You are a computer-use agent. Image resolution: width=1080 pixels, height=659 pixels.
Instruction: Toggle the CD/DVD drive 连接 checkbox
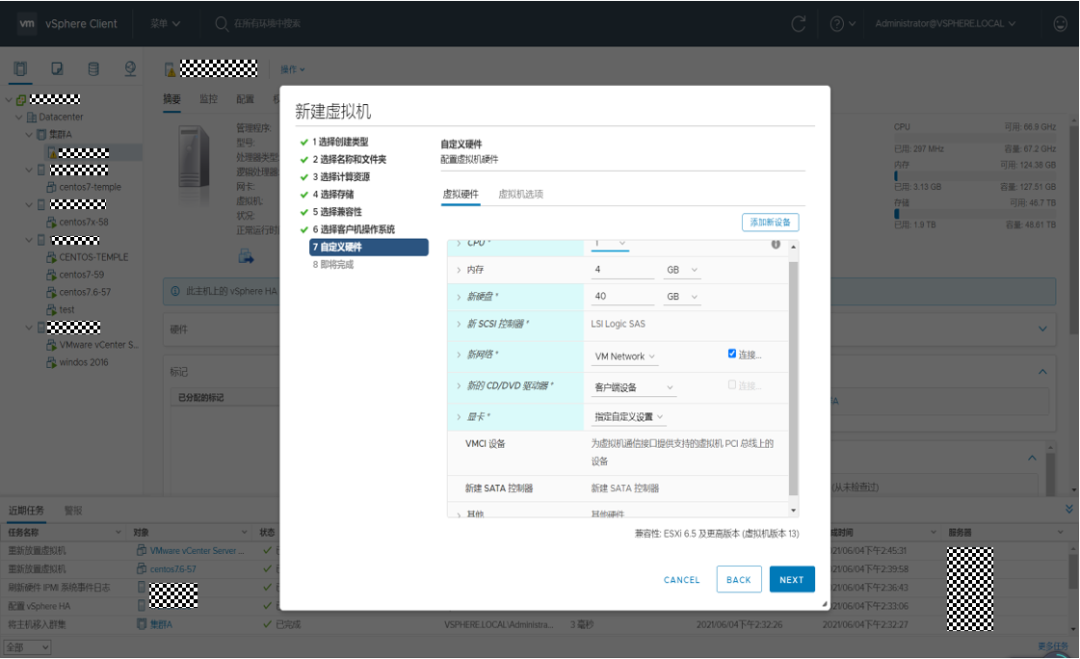(x=732, y=385)
